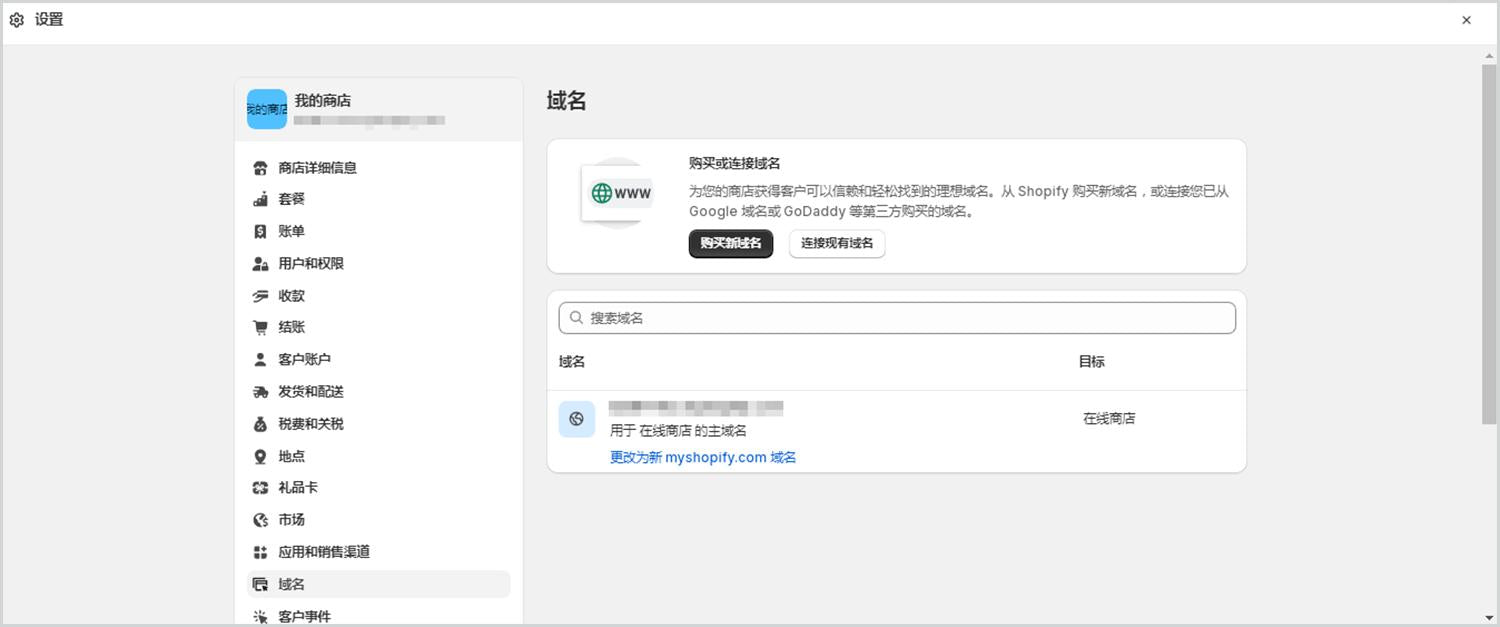Click the 应用和销售渠道 apps icon
This screenshot has height=627, width=1500.
click(x=260, y=551)
